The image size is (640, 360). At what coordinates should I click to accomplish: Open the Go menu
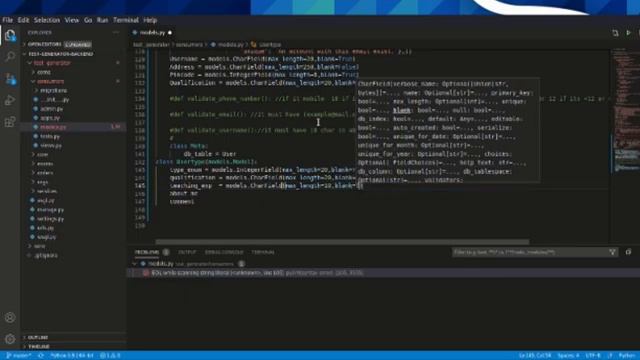(88, 20)
